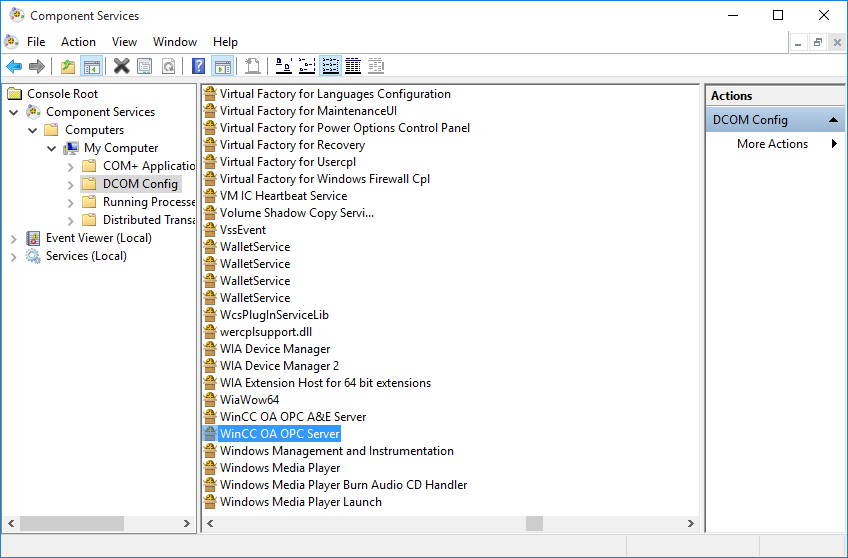Toggle Show/Hide Console Tree button
848x558 pixels.
click(x=91, y=66)
